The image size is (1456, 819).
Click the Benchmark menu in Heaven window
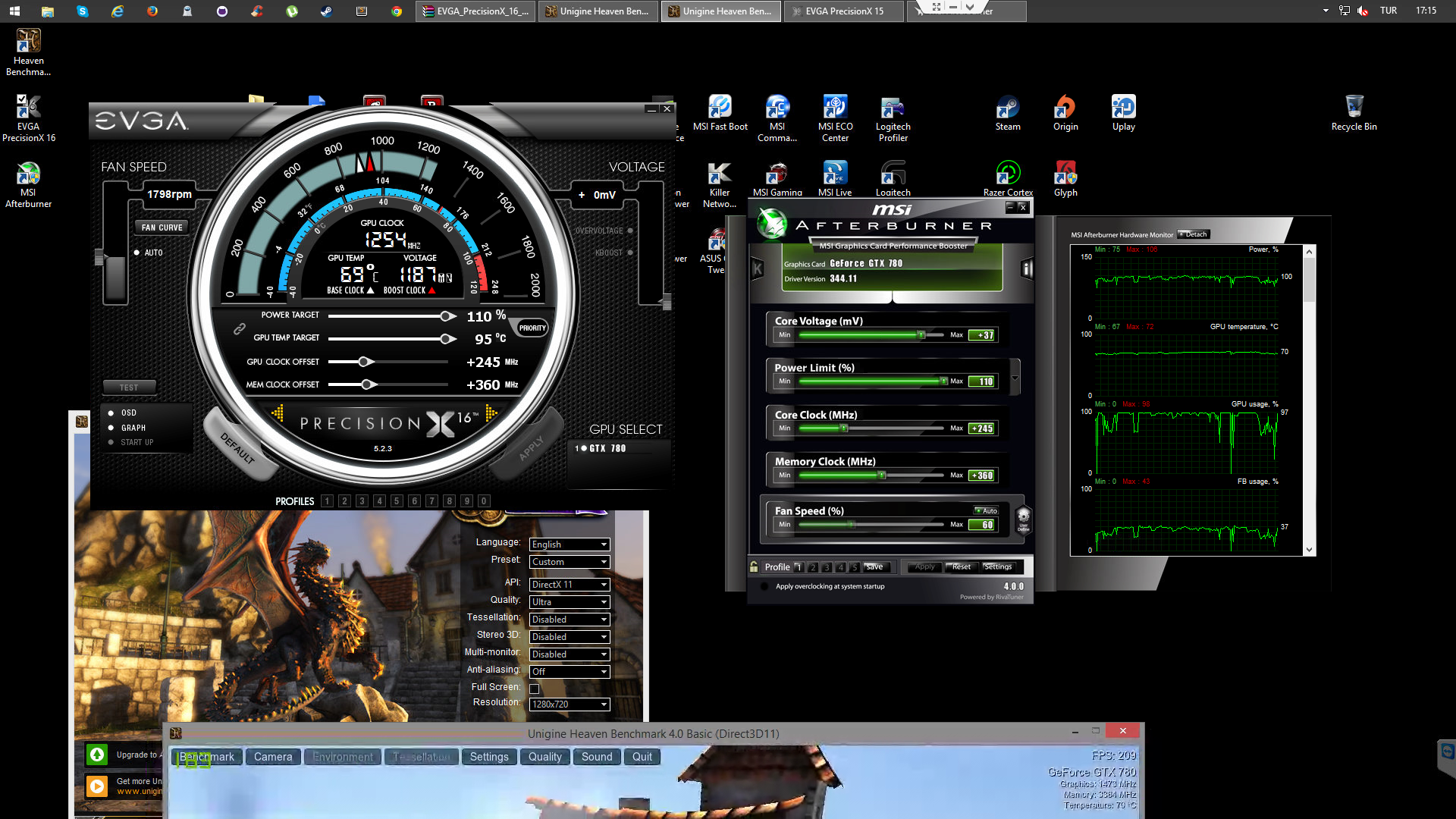tap(207, 757)
